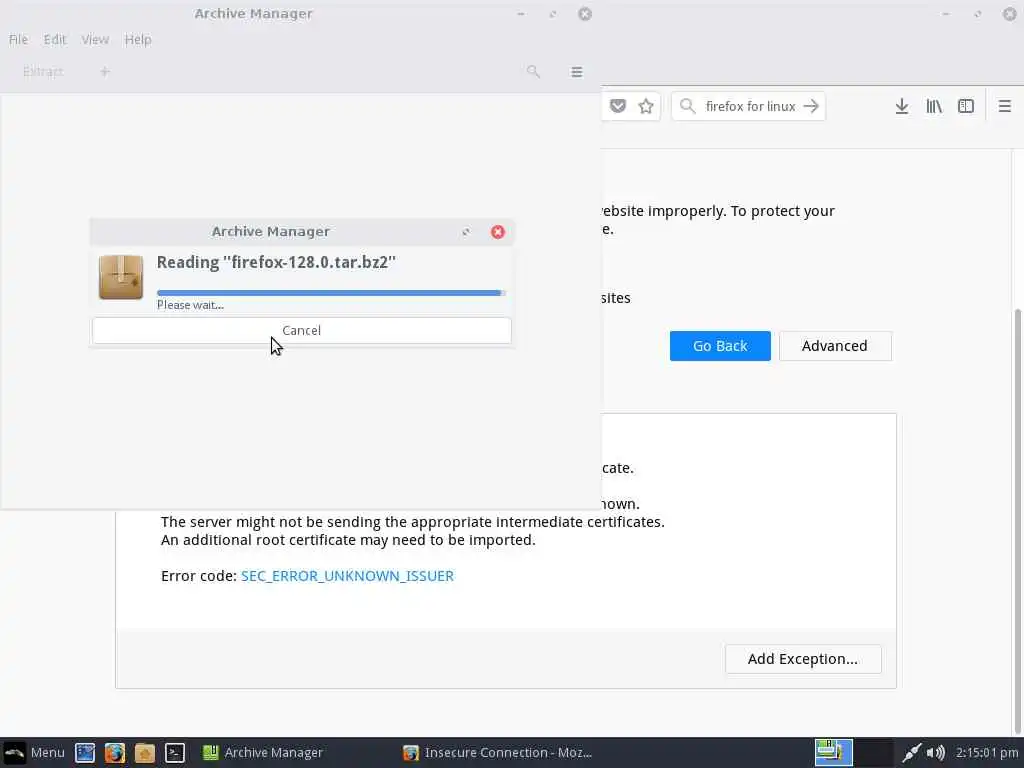
Task: Open the View menu in Archive Manager
Action: tap(95, 39)
